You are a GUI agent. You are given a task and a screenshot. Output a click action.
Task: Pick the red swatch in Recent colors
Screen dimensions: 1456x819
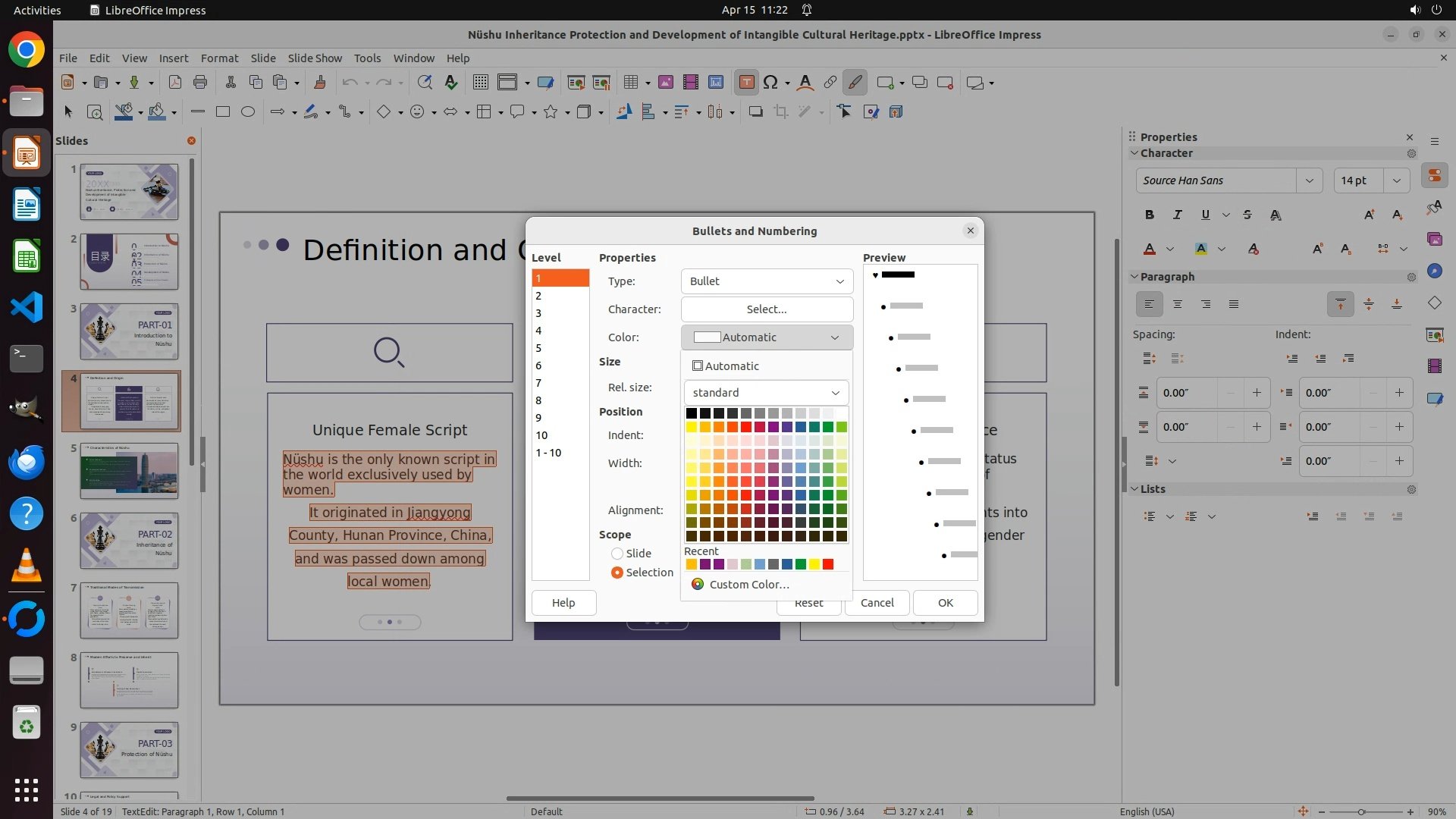click(x=828, y=564)
